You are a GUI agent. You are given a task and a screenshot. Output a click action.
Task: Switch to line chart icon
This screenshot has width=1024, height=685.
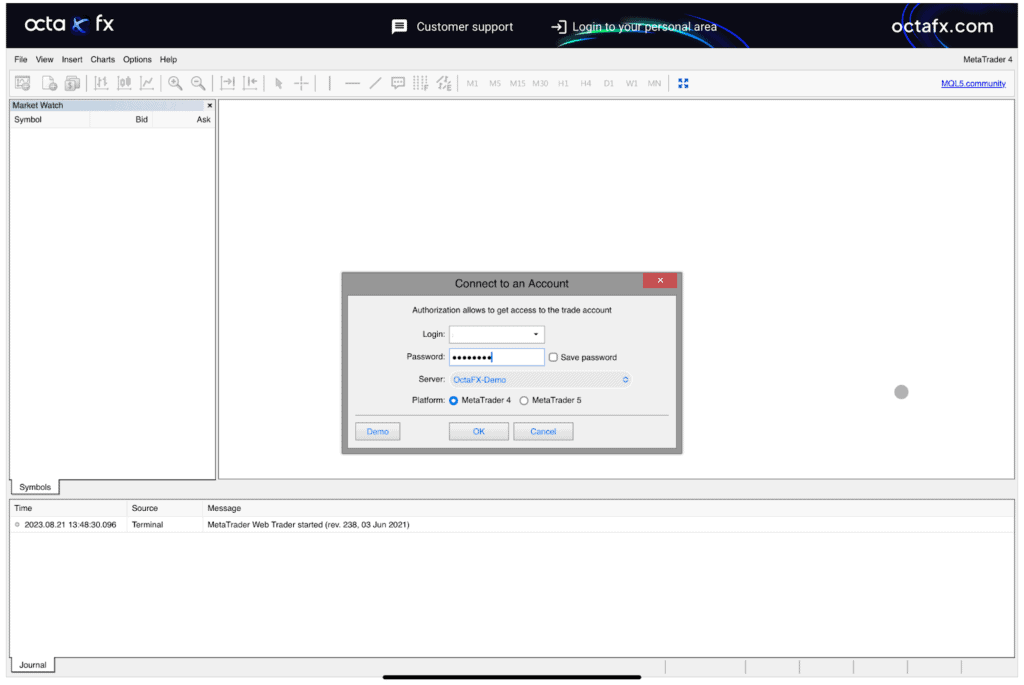(x=147, y=83)
